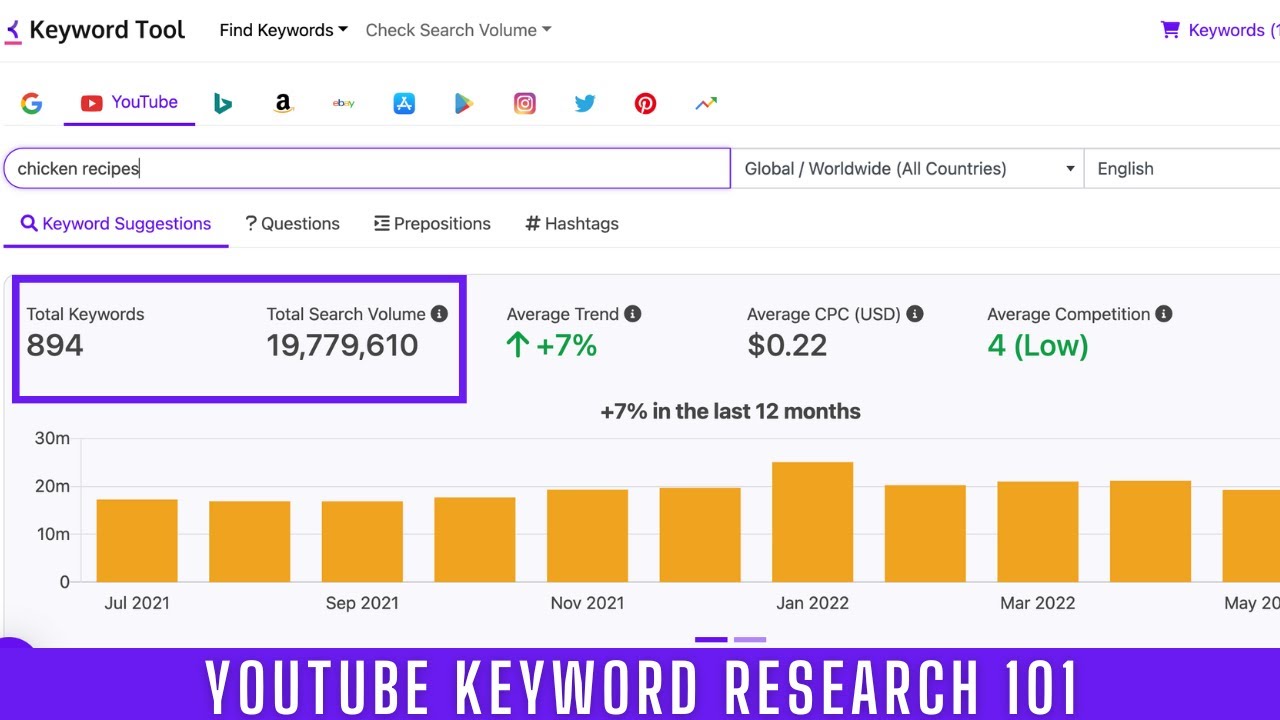Click the total keywords value 894

pos(55,346)
